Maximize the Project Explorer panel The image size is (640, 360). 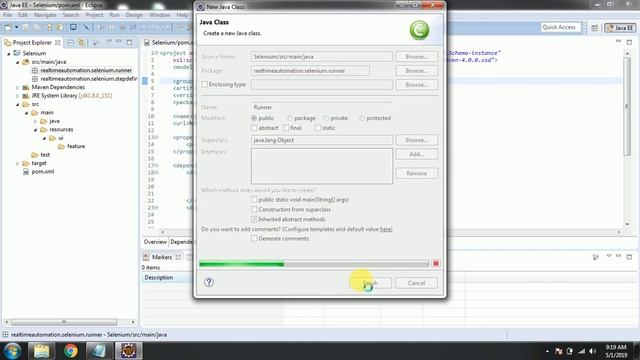(129, 42)
